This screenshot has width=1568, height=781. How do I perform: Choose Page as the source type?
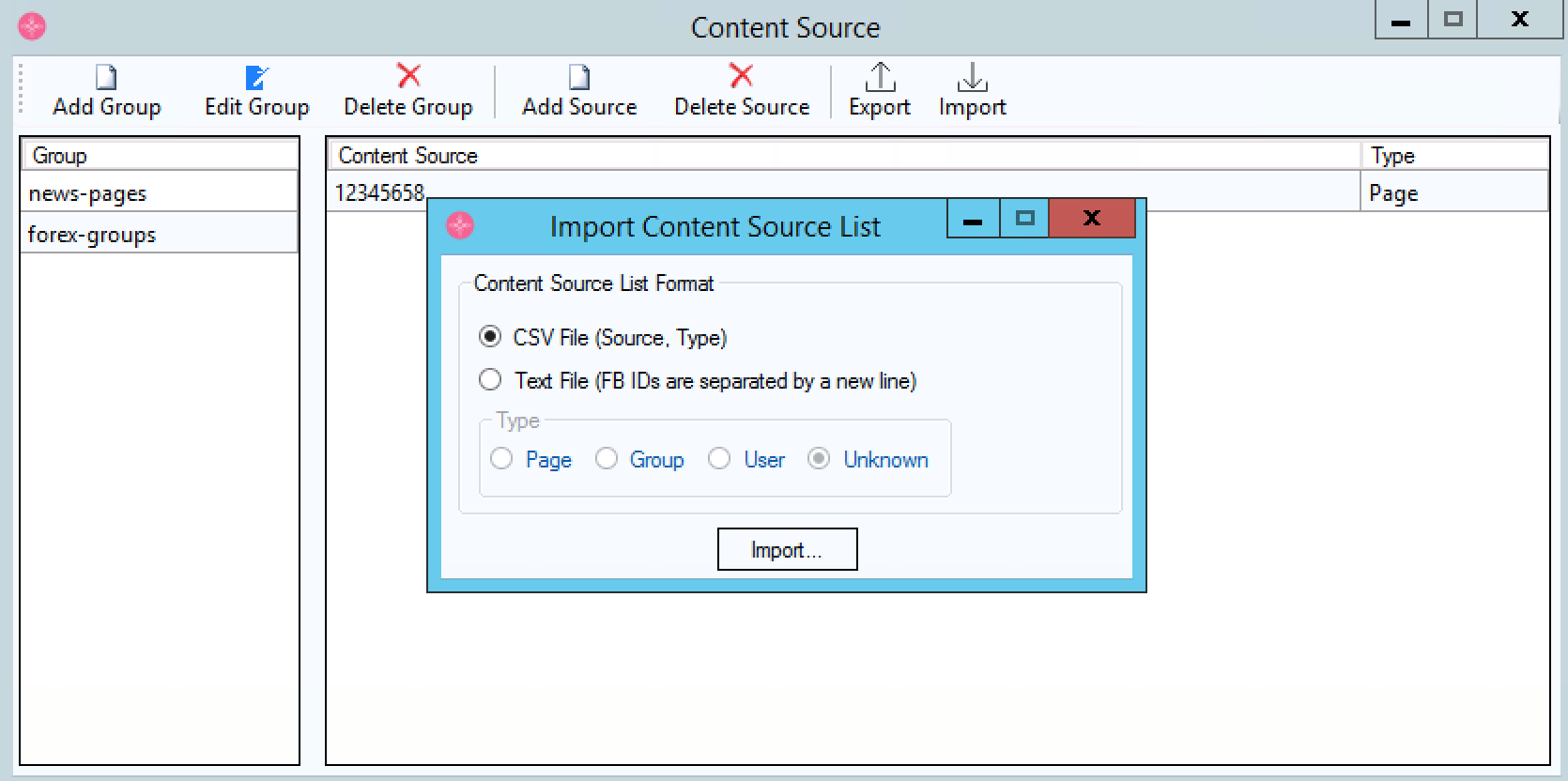(x=501, y=459)
